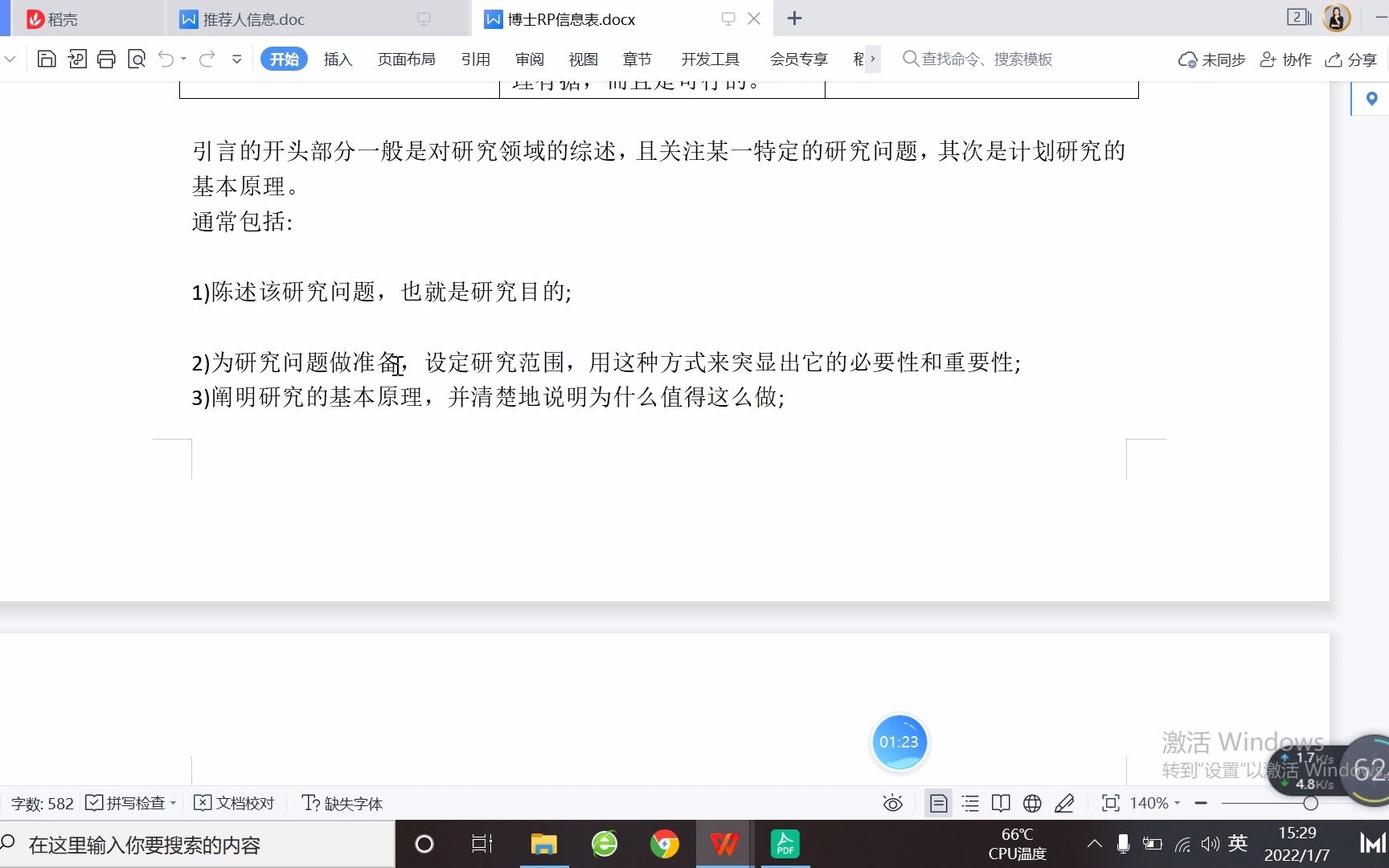Toggle Eye protection mode
The width and height of the screenshot is (1389, 868).
click(891, 803)
